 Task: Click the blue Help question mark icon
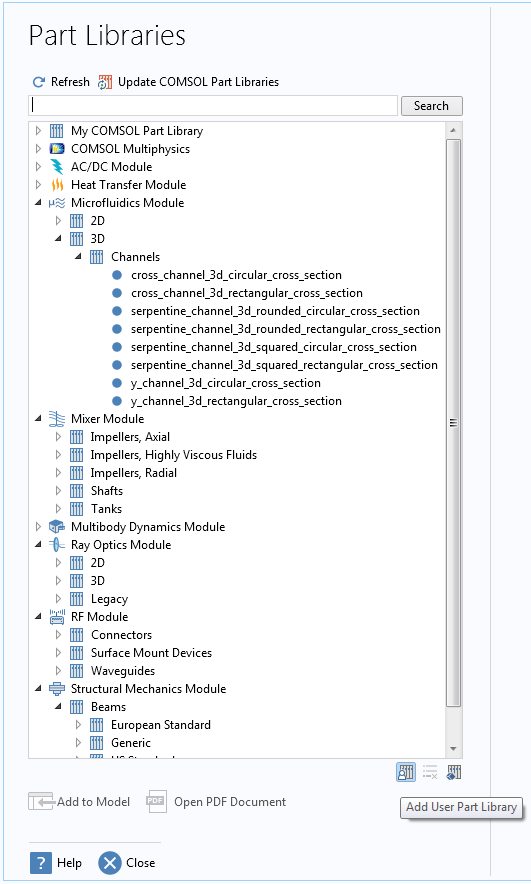pos(41,863)
